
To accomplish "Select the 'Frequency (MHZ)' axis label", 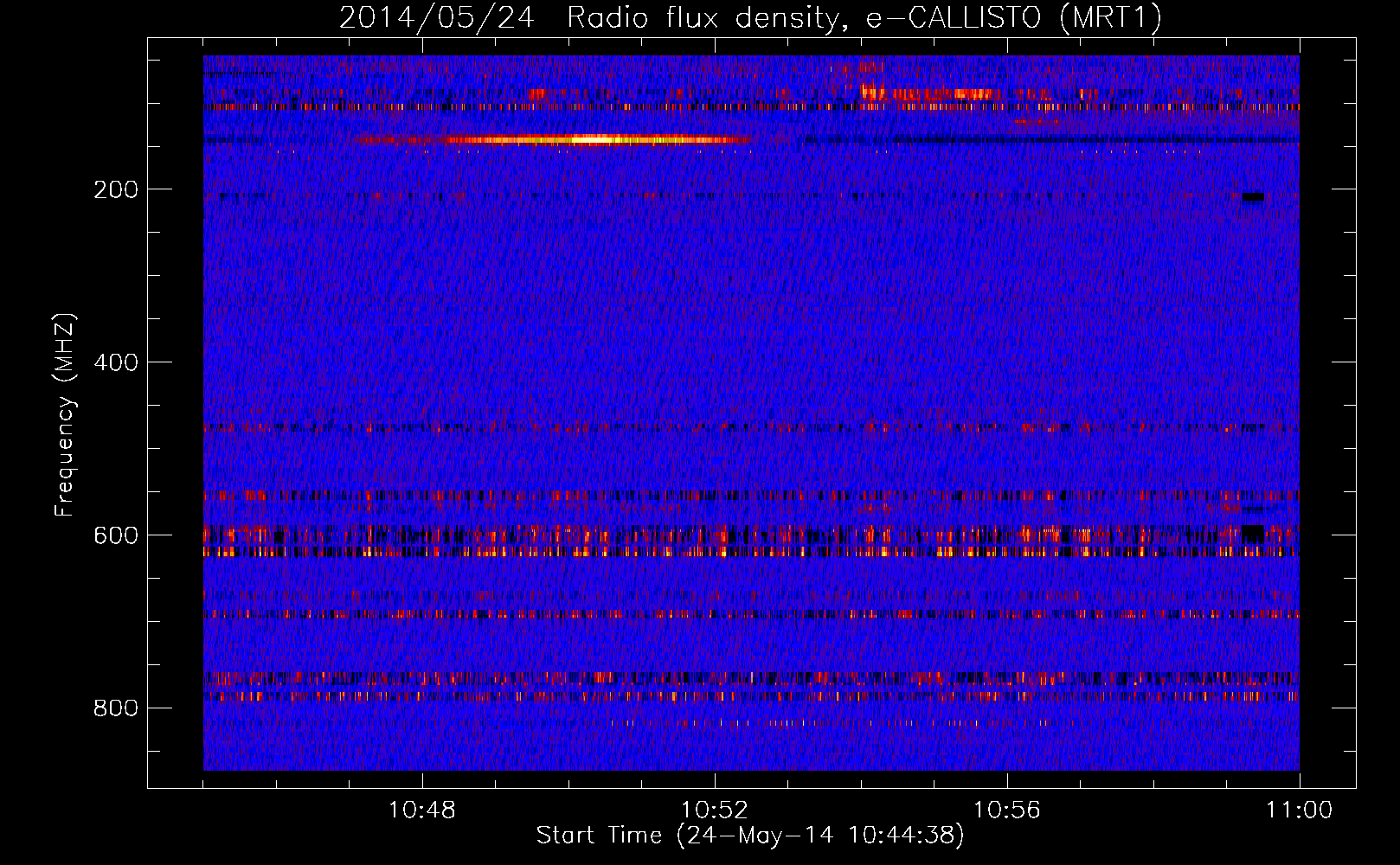I will click(65, 415).
